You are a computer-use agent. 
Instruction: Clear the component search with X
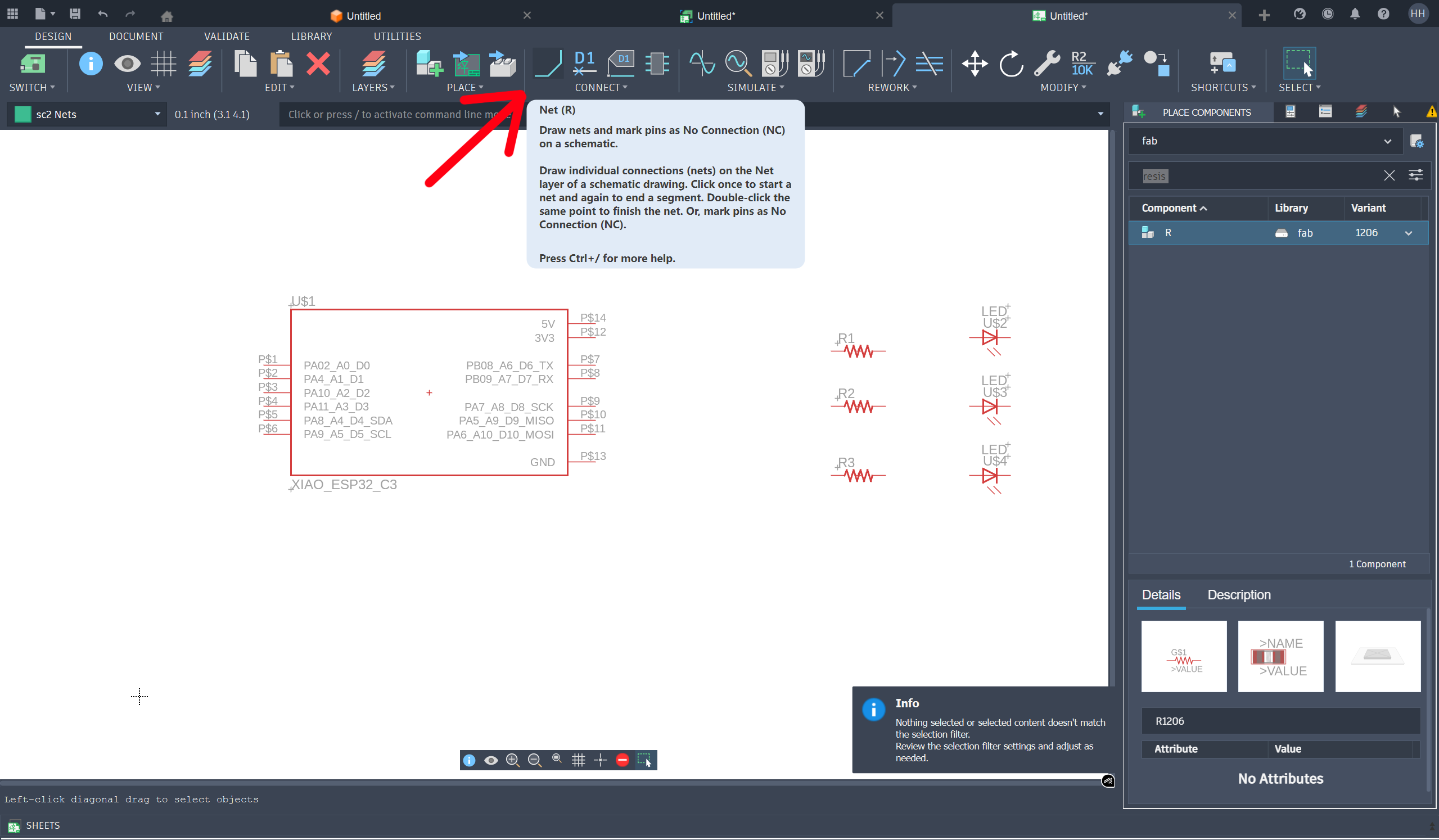[x=1389, y=176]
